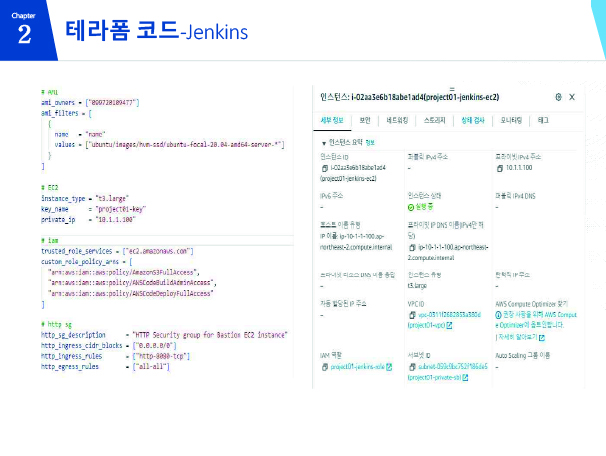606x456 pixels.
Task: Click the 실행 중 instance state text
Action: [x=424, y=207]
